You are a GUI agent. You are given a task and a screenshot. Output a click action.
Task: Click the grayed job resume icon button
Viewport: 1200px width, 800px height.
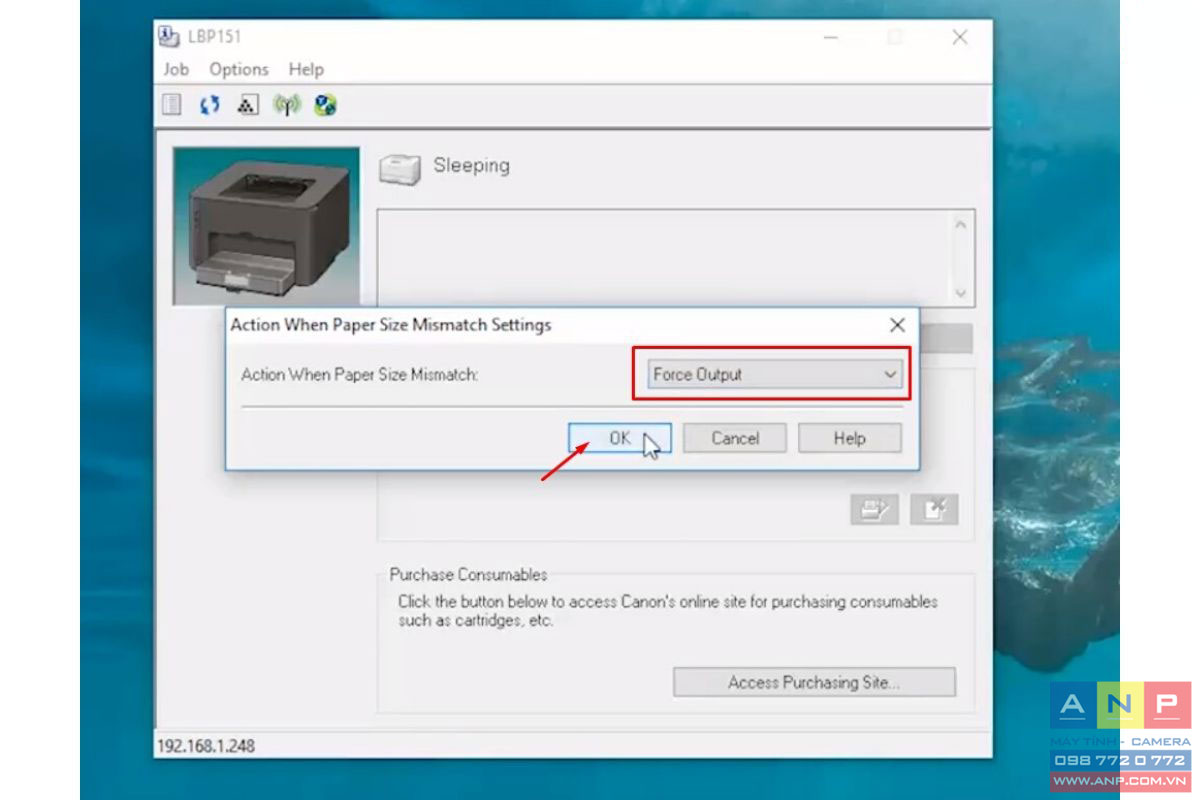875,510
